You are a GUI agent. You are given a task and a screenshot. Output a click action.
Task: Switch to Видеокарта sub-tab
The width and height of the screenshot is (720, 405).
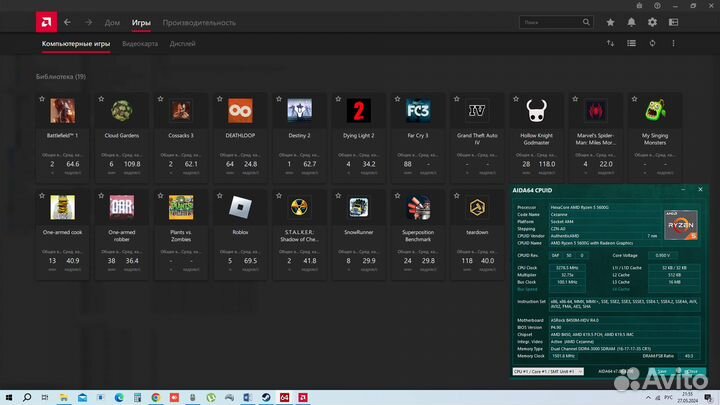pyautogui.click(x=140, y=44)
